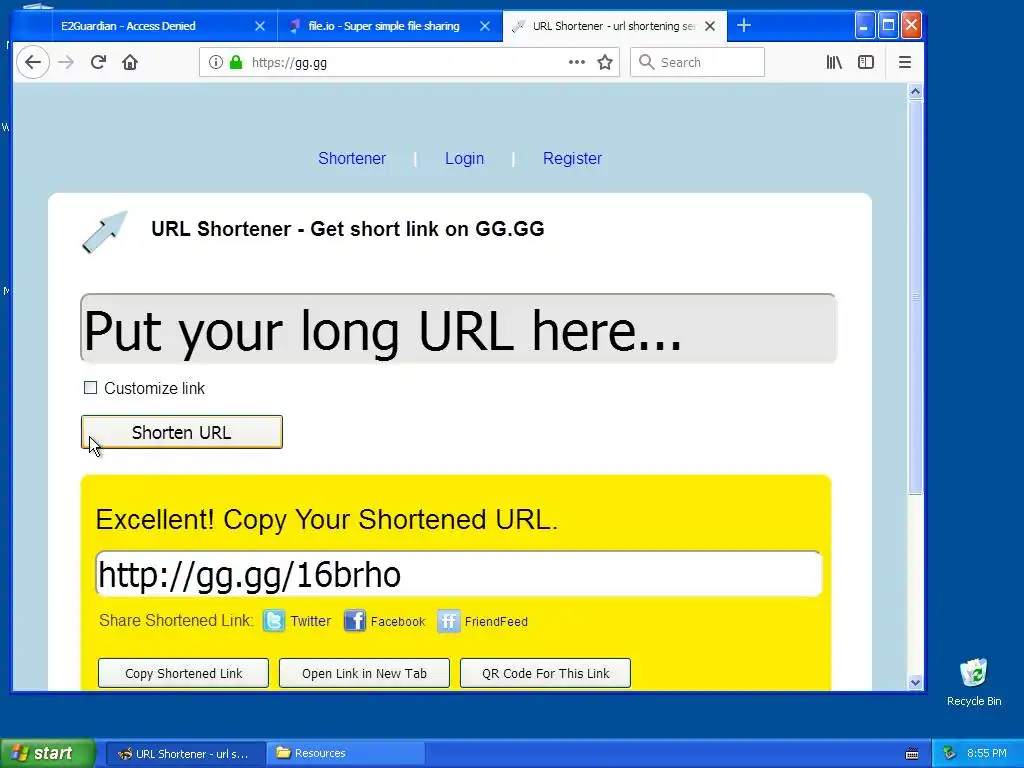Image resolution: width=1024 pixels, height=768 pixels.
Task: Bookmark this page with the star
Action: (605, 63)
